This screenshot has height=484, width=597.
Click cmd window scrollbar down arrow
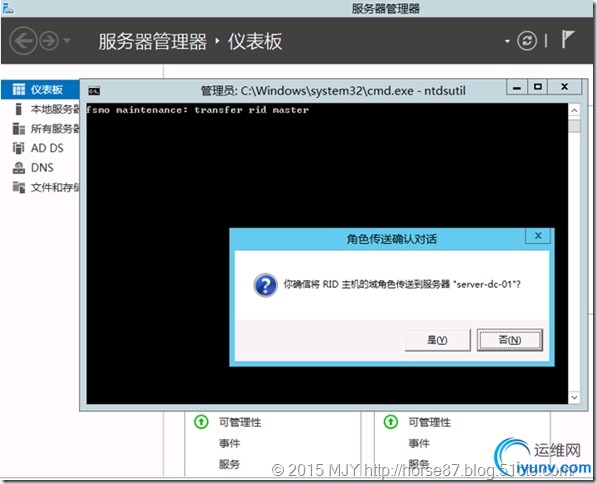click(574, 398)
